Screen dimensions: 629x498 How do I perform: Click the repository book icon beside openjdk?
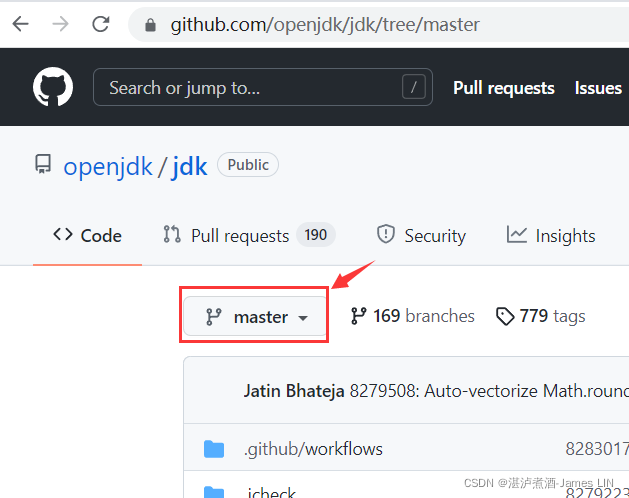43,164
